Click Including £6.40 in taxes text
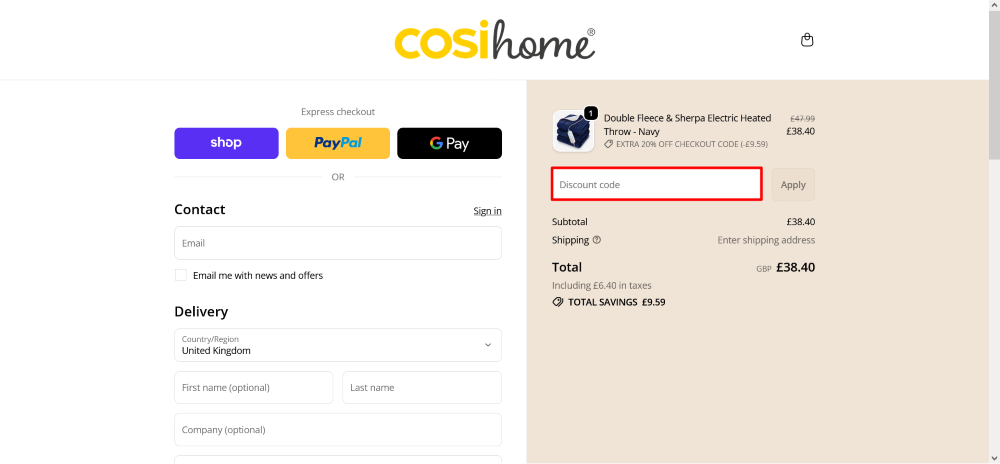This screenshot has width=1000, height=464. click(601, 286)
